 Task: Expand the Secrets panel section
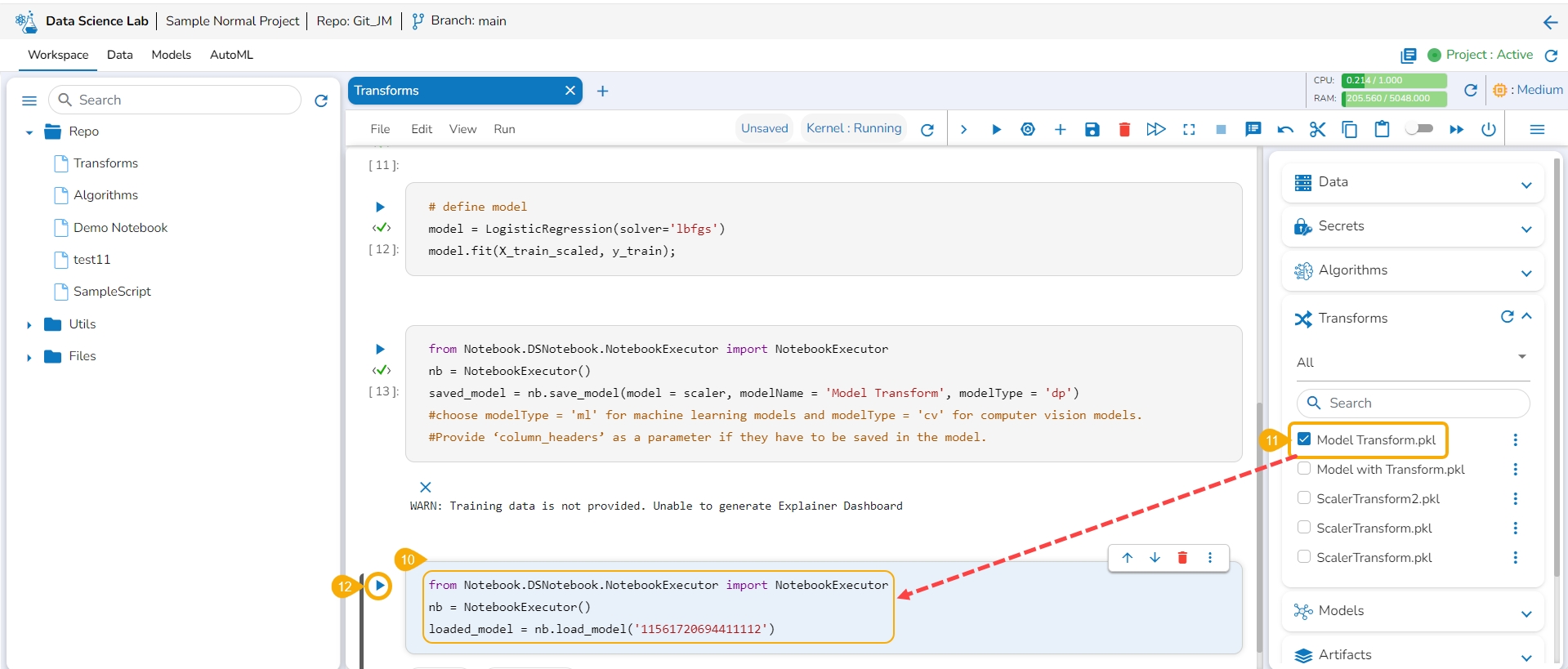coord(1526,230)
